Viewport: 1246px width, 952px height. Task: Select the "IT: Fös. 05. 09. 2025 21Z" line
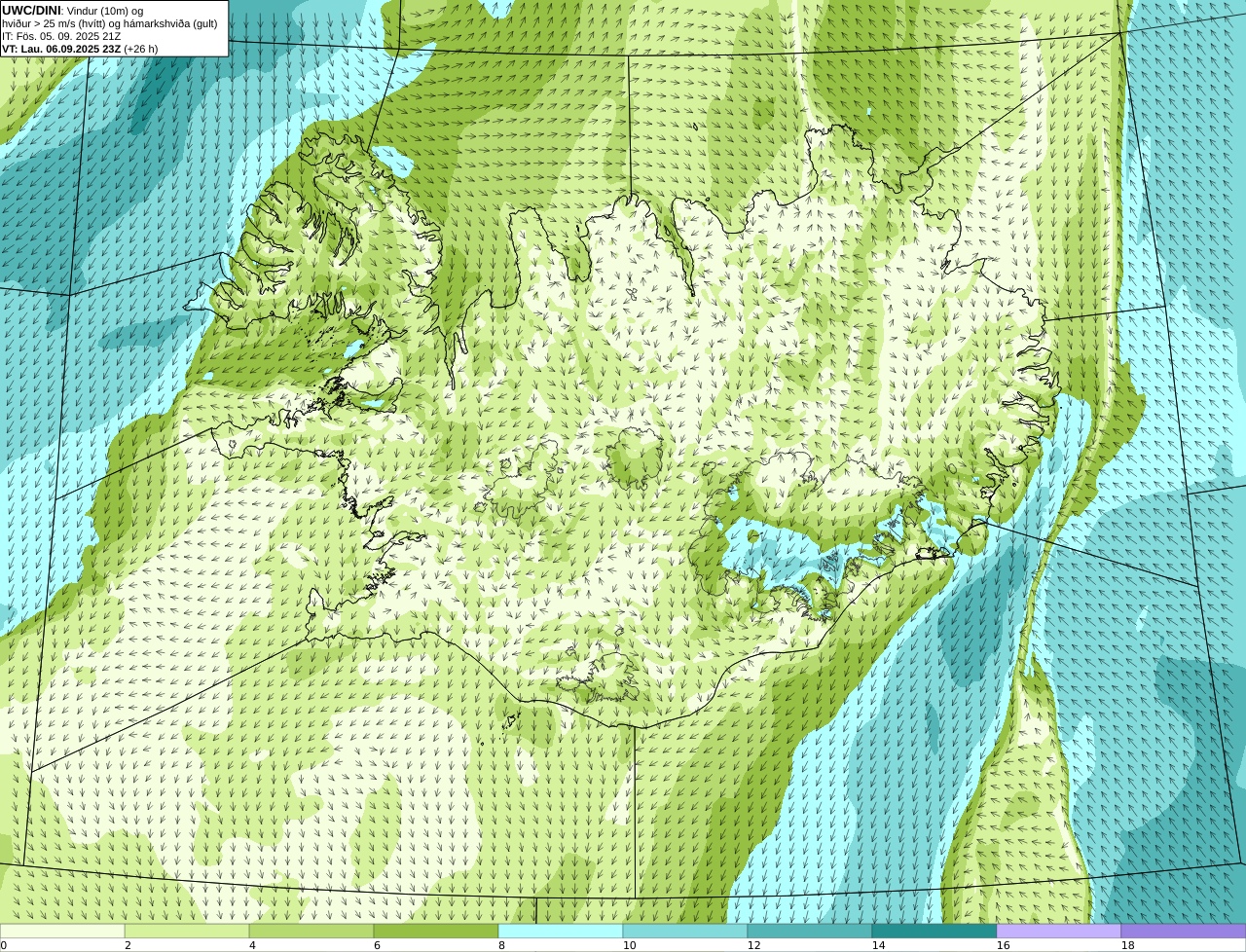(x=61, y=36)
